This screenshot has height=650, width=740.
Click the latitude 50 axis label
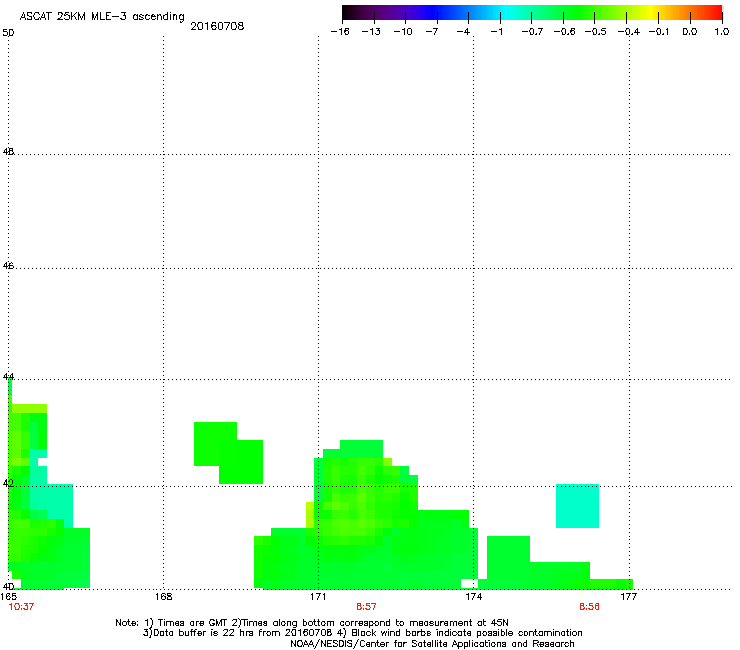pos(8,33)
